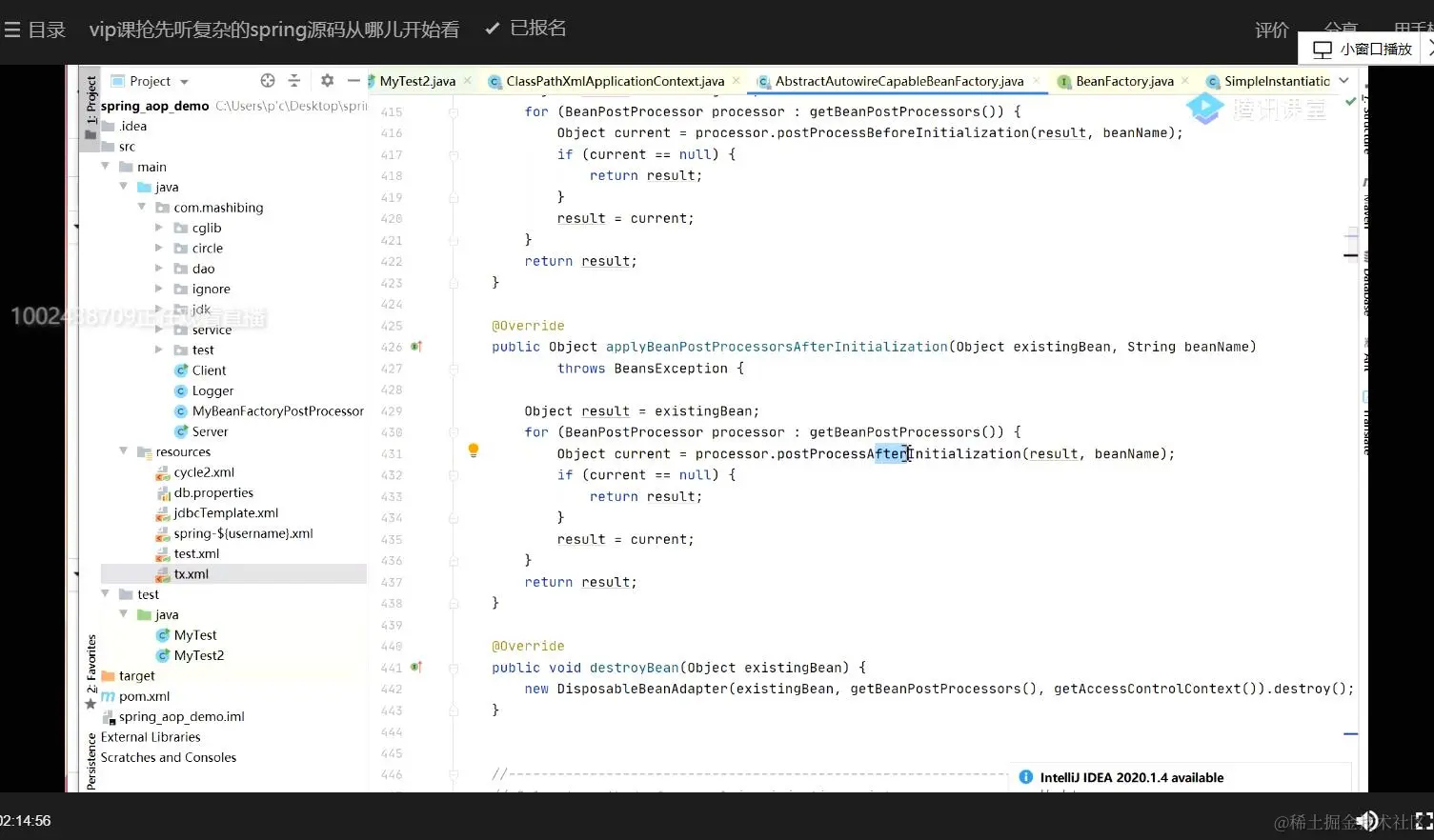Select cycle2.xml in project tree
This screenshot has width=1434, height=840.
[x=204, y=472]
